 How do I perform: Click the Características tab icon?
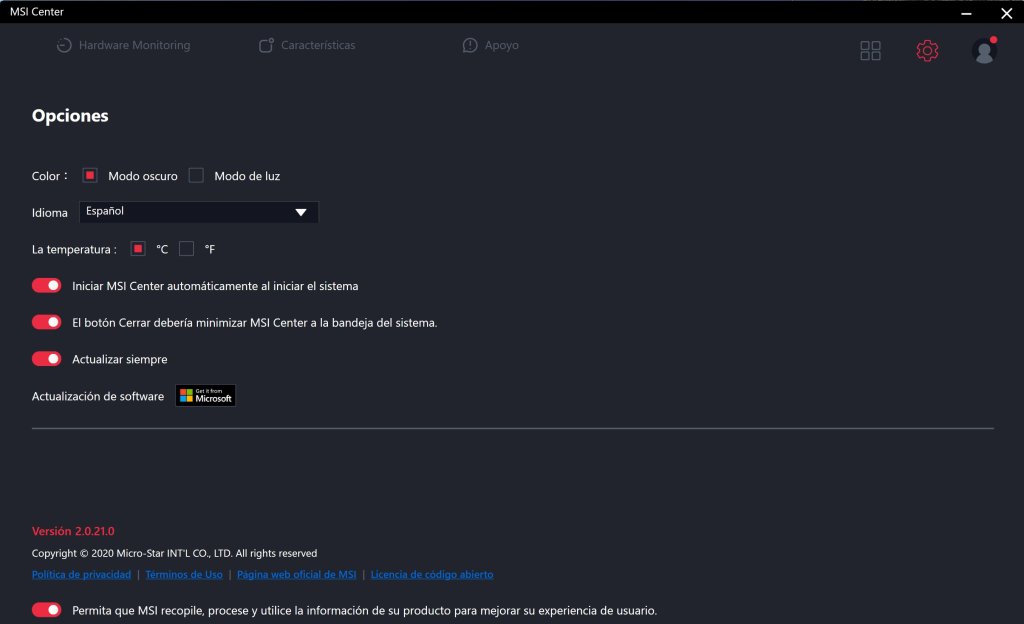click(266, 45)
